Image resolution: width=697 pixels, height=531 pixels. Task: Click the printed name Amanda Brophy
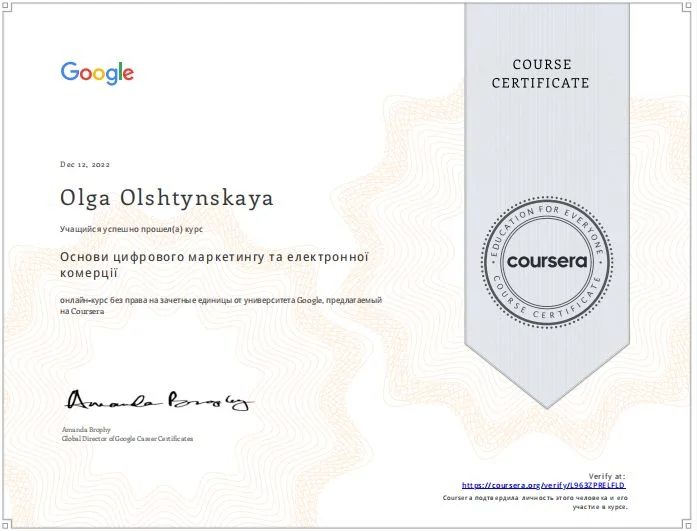pyautogui.click(x=86, y=429)
